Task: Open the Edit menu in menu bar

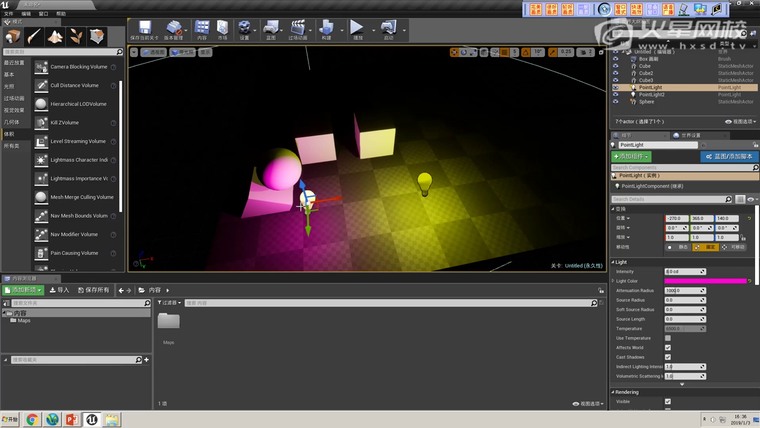Action: (x=26, y=14)
